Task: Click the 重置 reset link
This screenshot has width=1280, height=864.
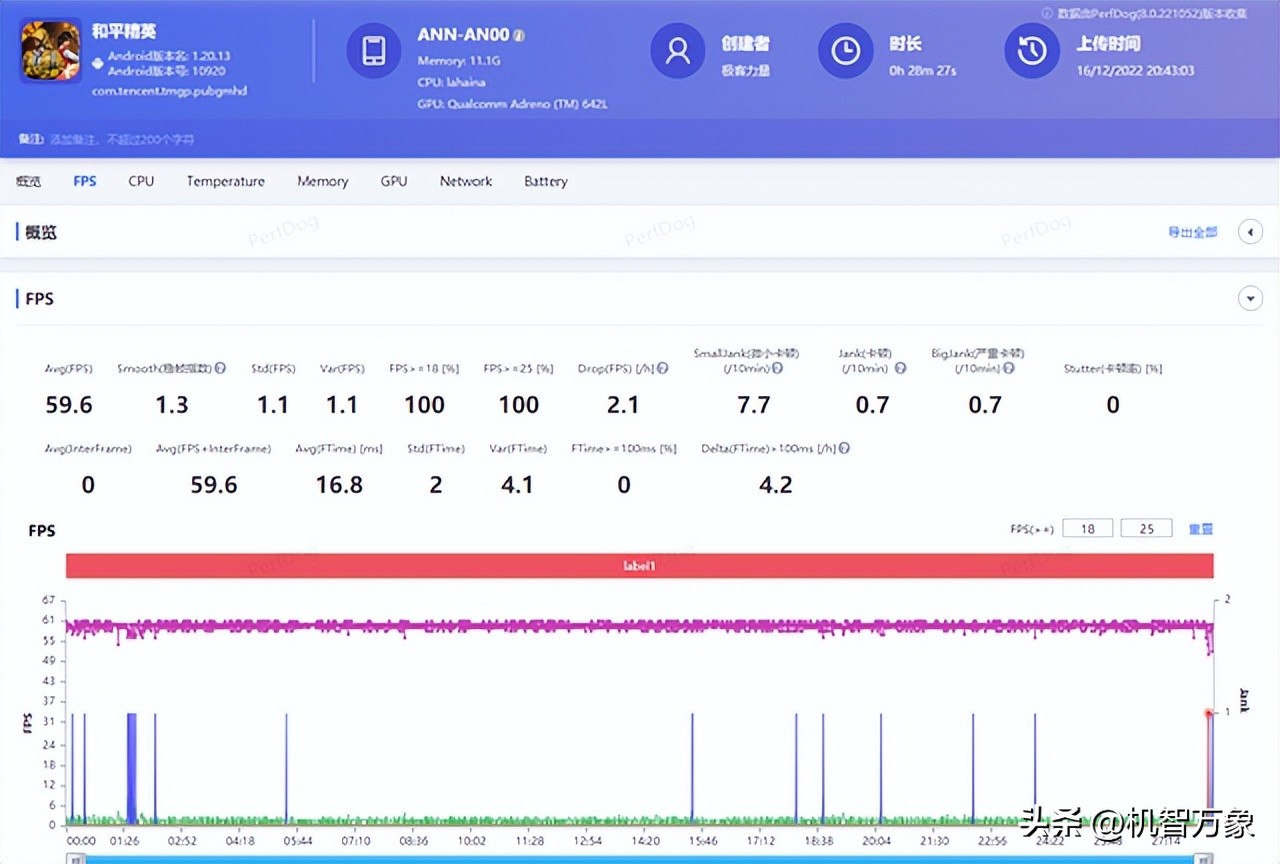Action: 1200,528
